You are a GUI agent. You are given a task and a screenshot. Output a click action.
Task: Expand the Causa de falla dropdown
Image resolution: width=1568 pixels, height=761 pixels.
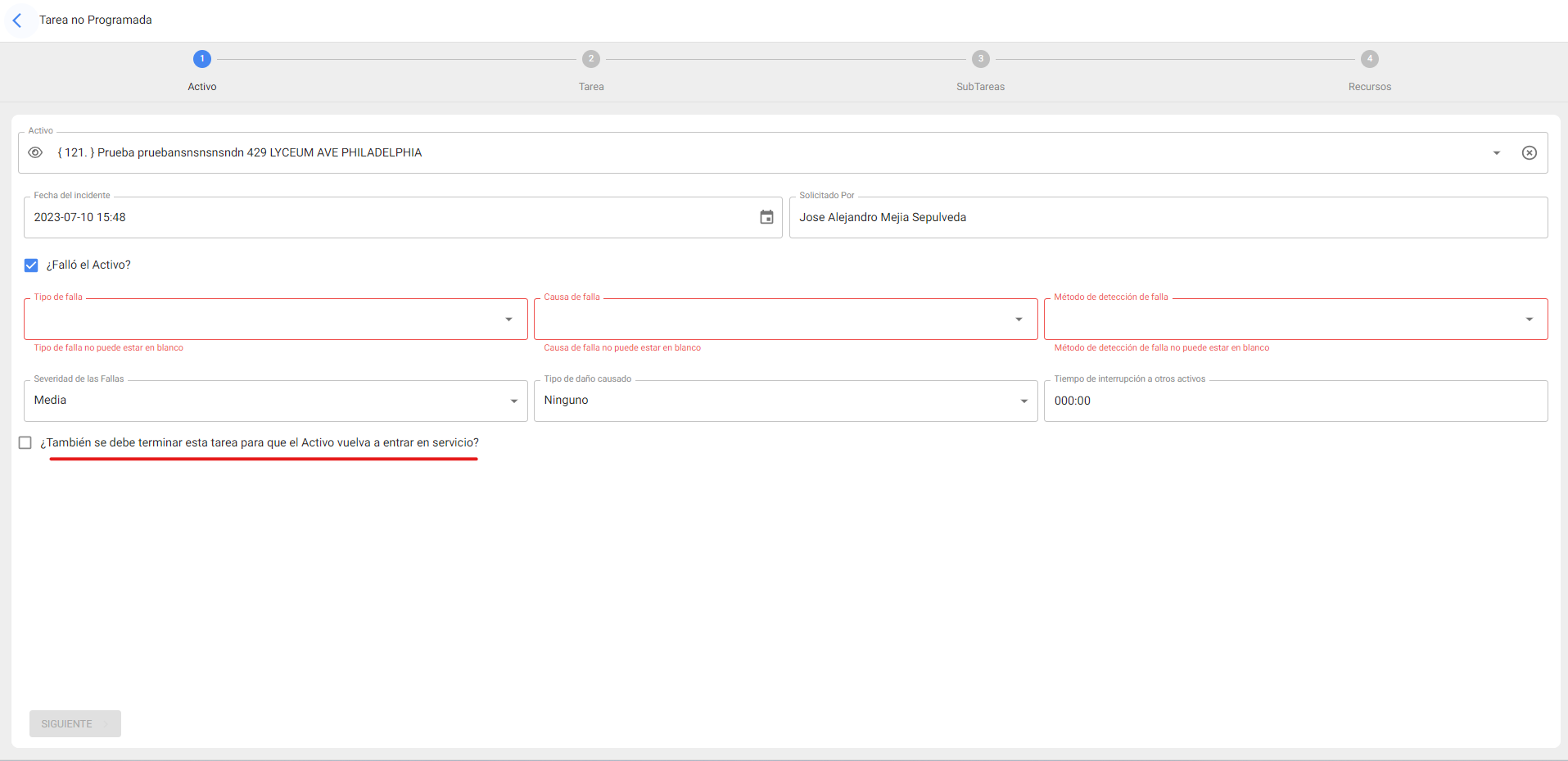(1019, 319)
